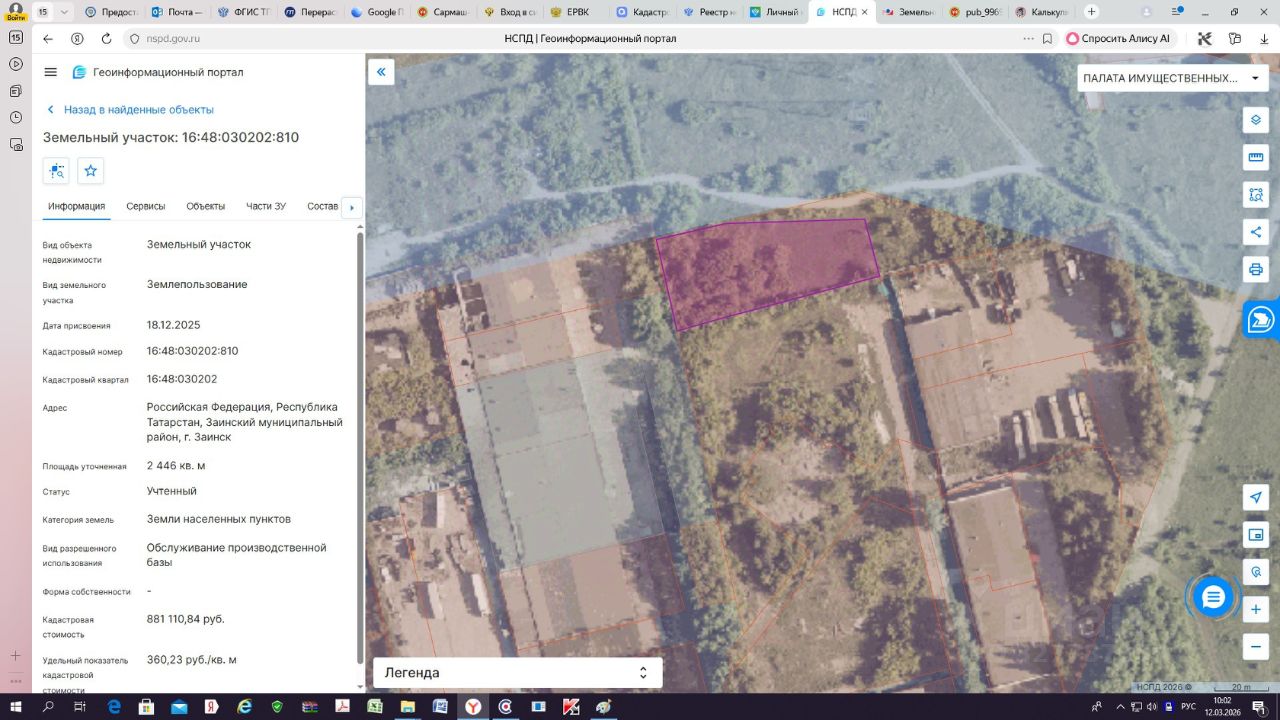Switch to the Состав tab

[323, 206]
